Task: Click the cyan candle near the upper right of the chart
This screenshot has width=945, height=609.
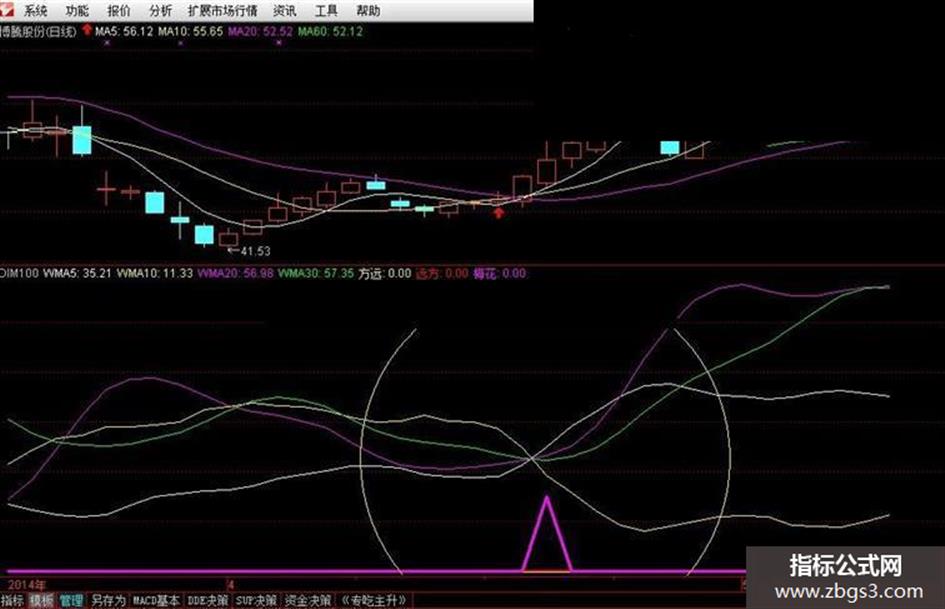Action: click(670, 148)
